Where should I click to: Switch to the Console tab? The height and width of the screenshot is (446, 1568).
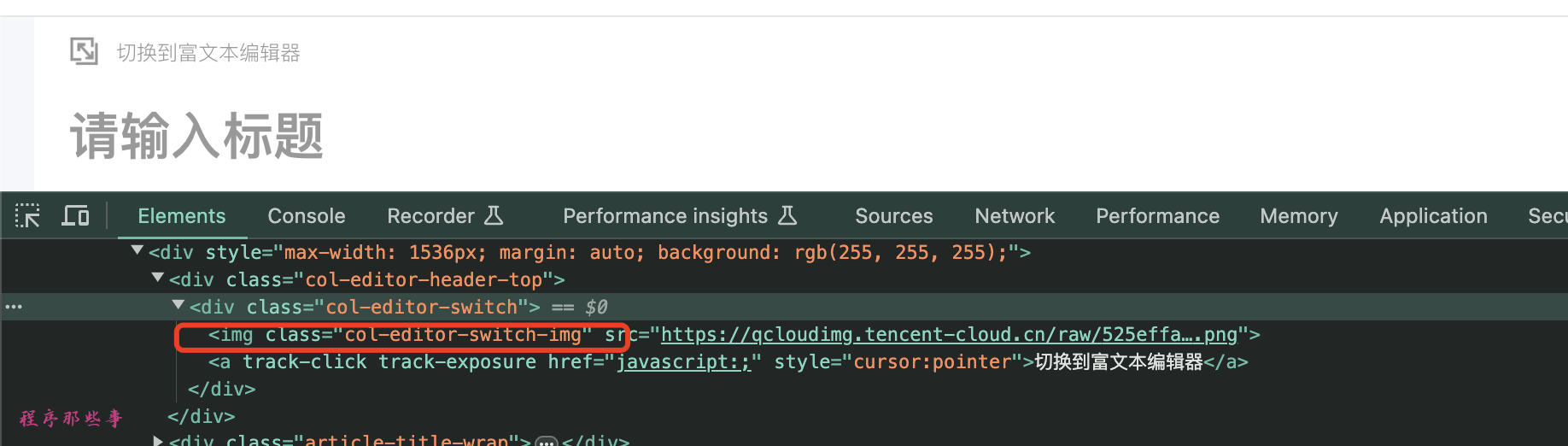pyautogui.click(x=307, y=216)
